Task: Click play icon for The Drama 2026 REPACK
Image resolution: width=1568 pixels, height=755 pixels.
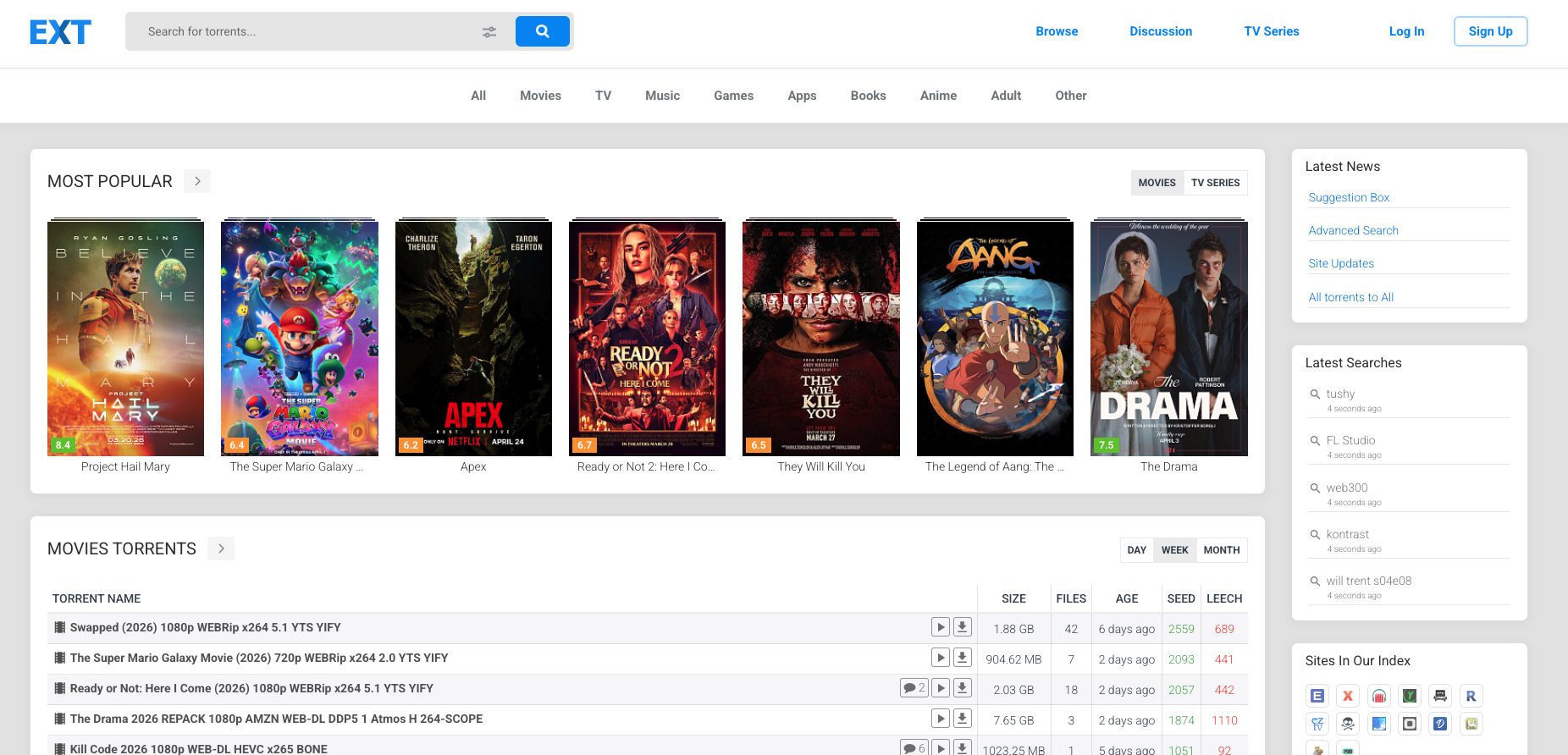Action: tap(941, 719)
